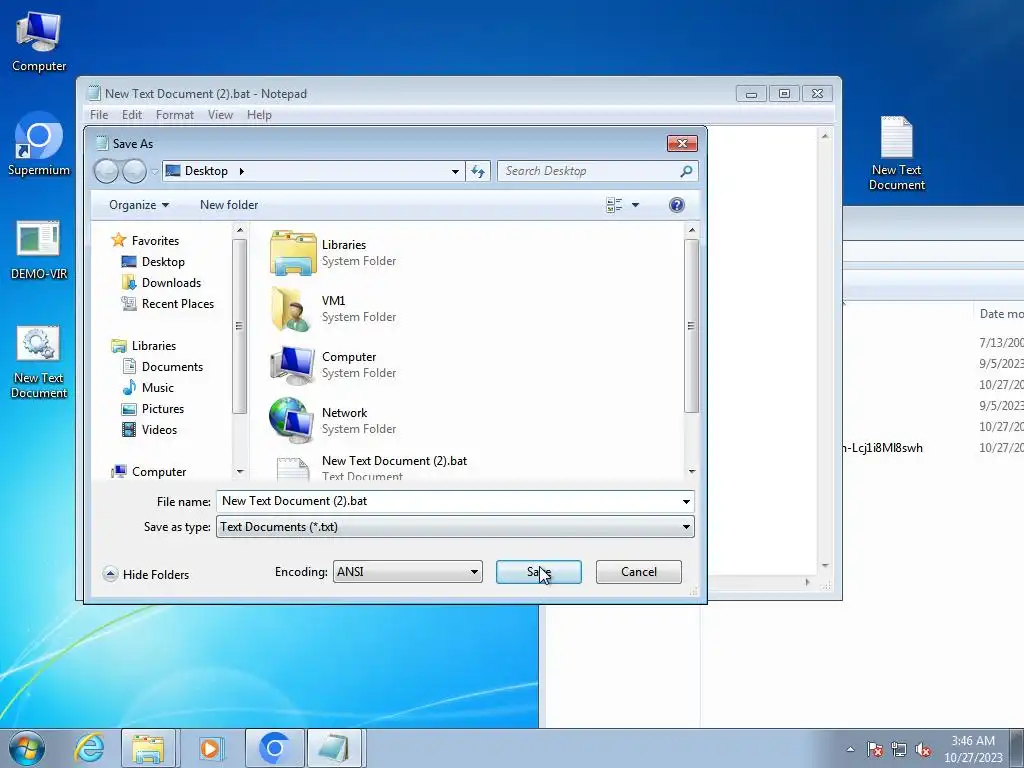Select the gear New Text Document desktop icon
This screenshot has height=768, width=1024.
click(x=39, y=361)
